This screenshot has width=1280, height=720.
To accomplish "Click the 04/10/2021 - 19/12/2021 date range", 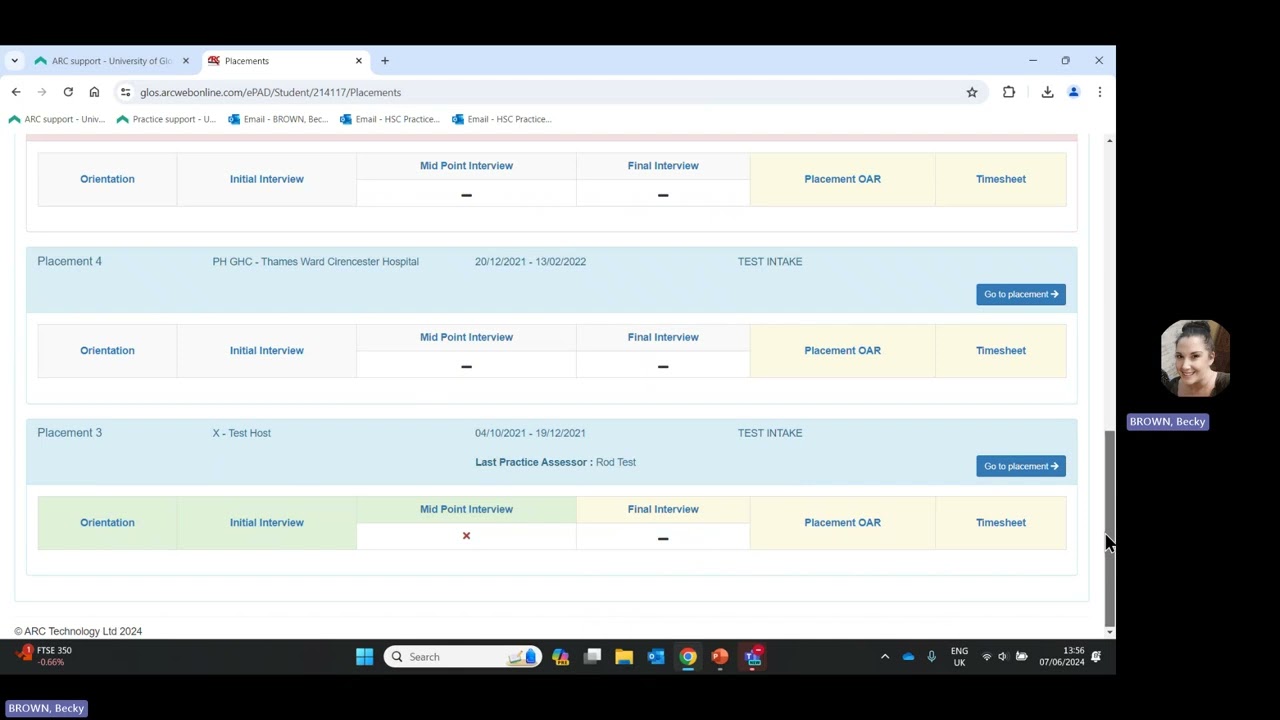I will pyautogui.click(x=530, y=433).
